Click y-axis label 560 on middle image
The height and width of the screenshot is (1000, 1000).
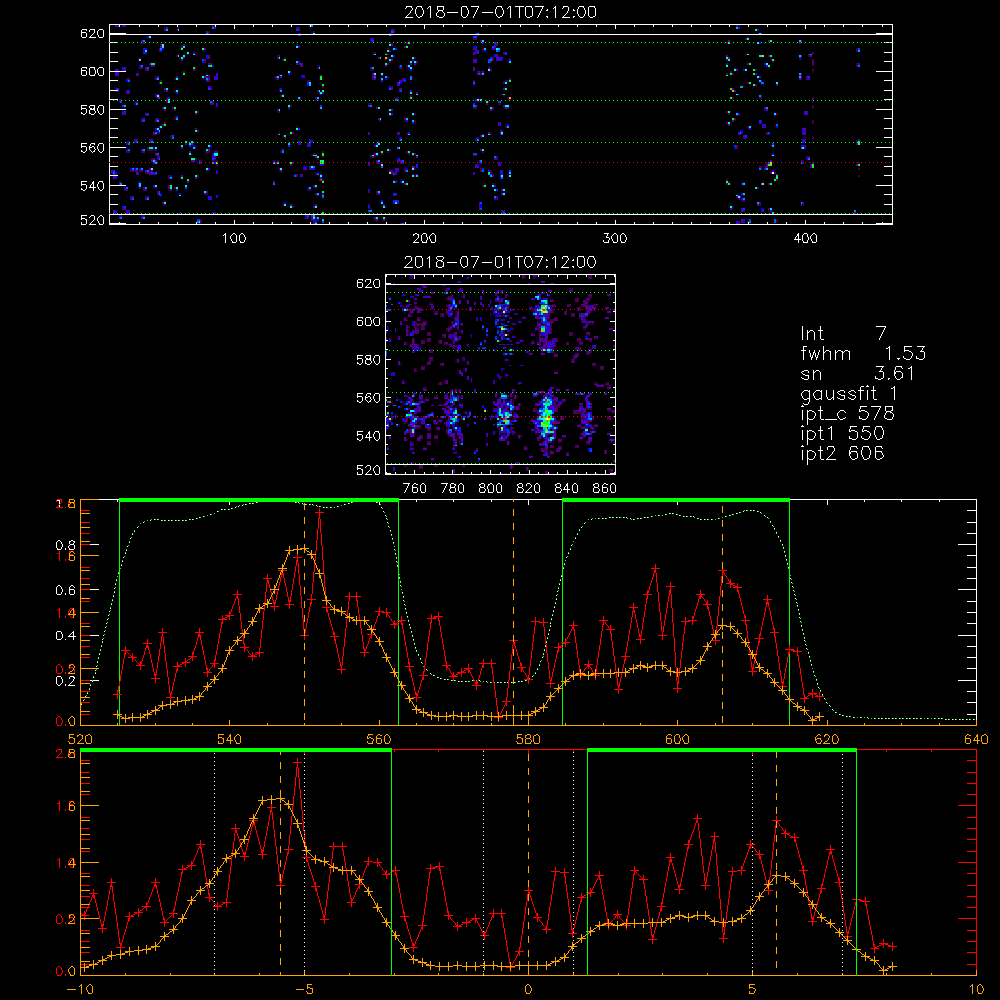[368, 398]
